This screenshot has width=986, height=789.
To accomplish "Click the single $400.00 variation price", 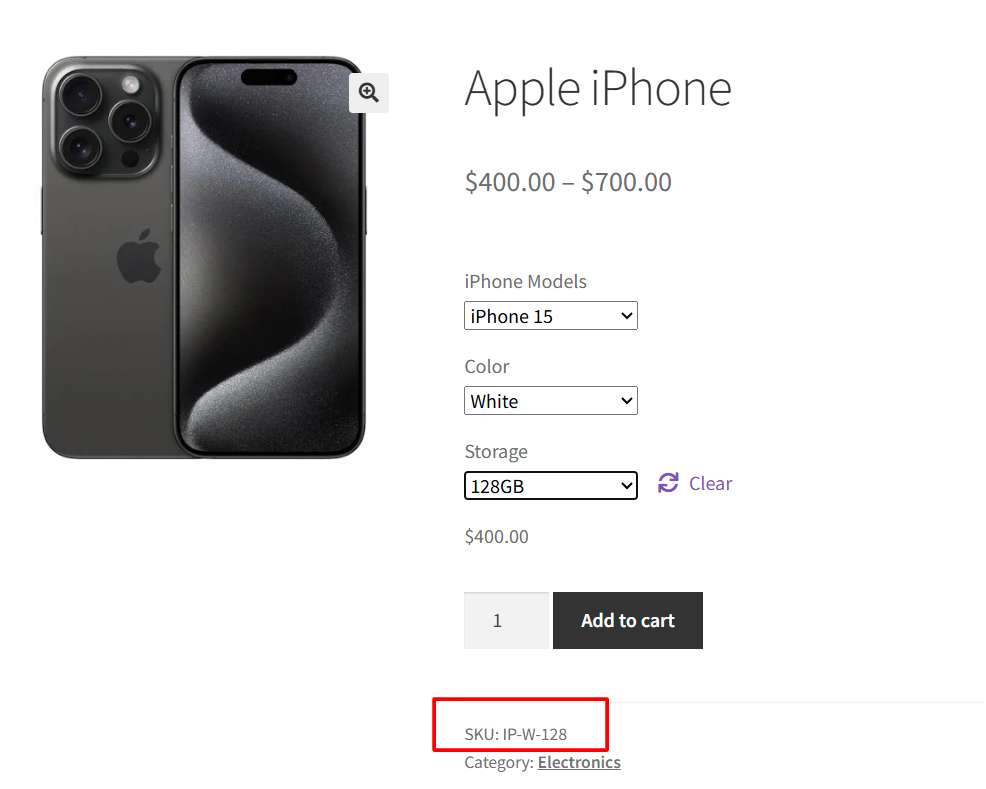I will point(497,537).
